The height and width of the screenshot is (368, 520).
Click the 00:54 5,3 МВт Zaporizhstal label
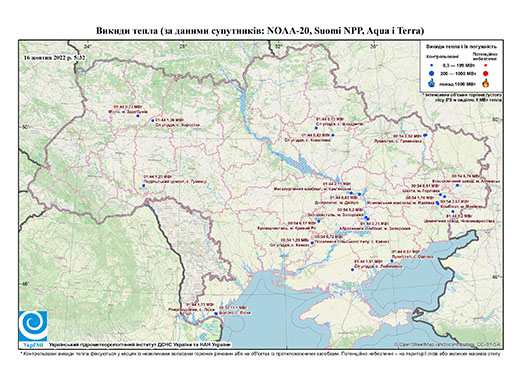349,210
